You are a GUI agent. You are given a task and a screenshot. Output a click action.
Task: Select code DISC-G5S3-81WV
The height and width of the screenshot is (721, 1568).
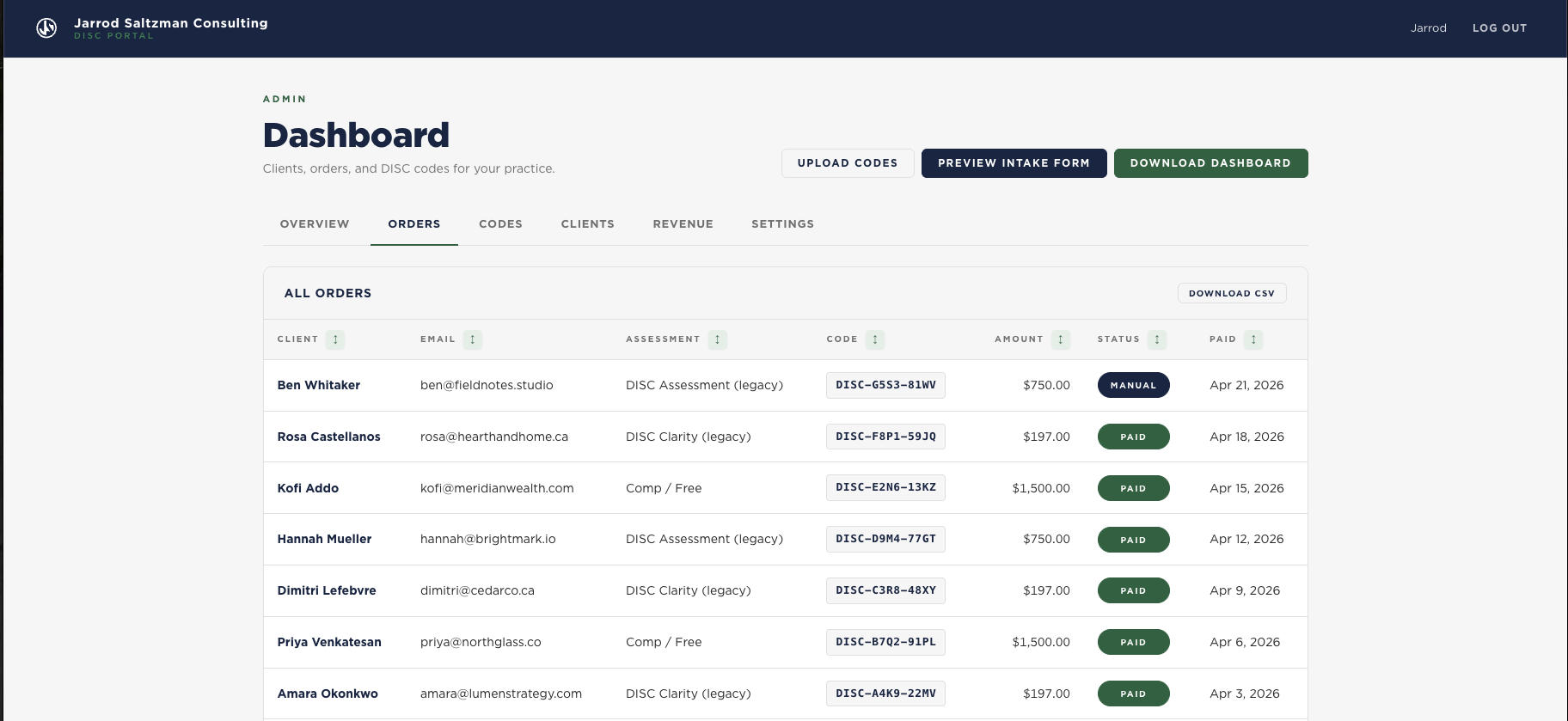click(x=885, y=385)
